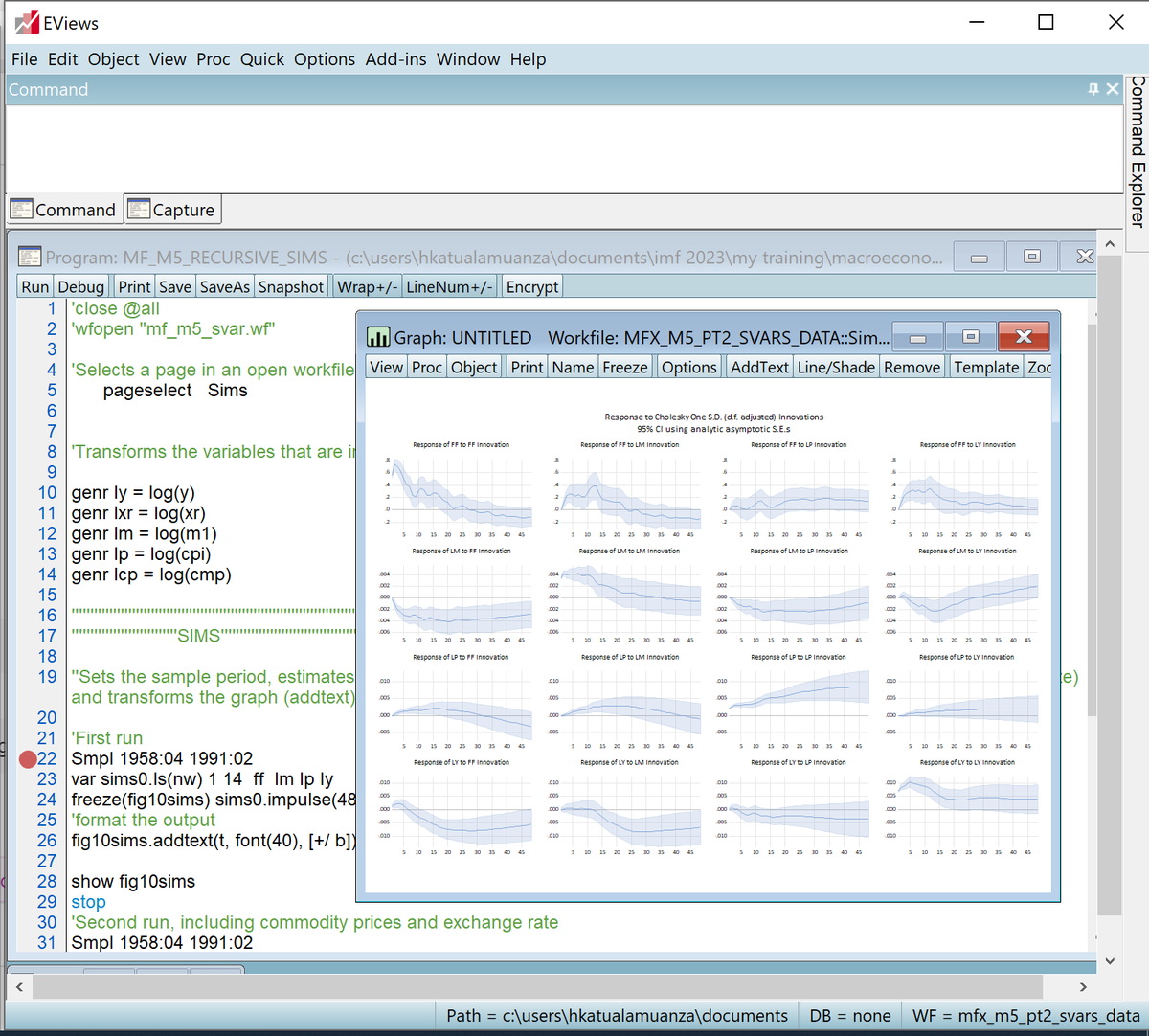
Task: Click Freeze in the Graph window toolbar
Action: coord(625,367)
